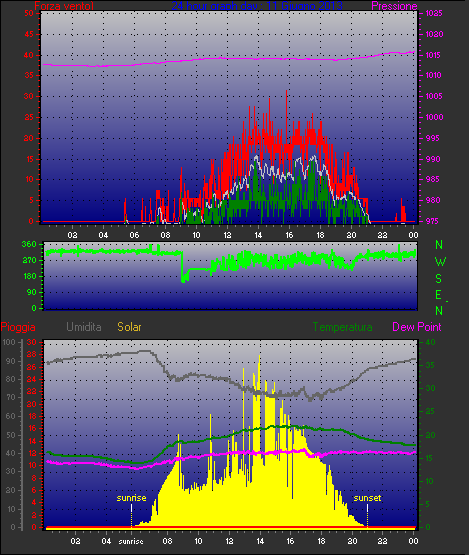Image resolution: width=469 pixels, height=555 pixels.
Task: Click the 'Forza vento' axis title
Action: pyautogui.click(x=64, y=6)
